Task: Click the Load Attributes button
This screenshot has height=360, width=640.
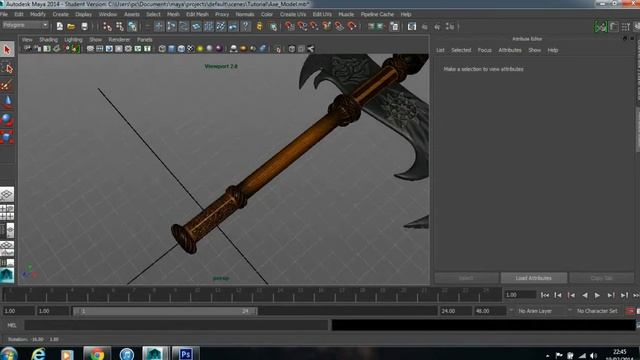Action: point(533,278)
